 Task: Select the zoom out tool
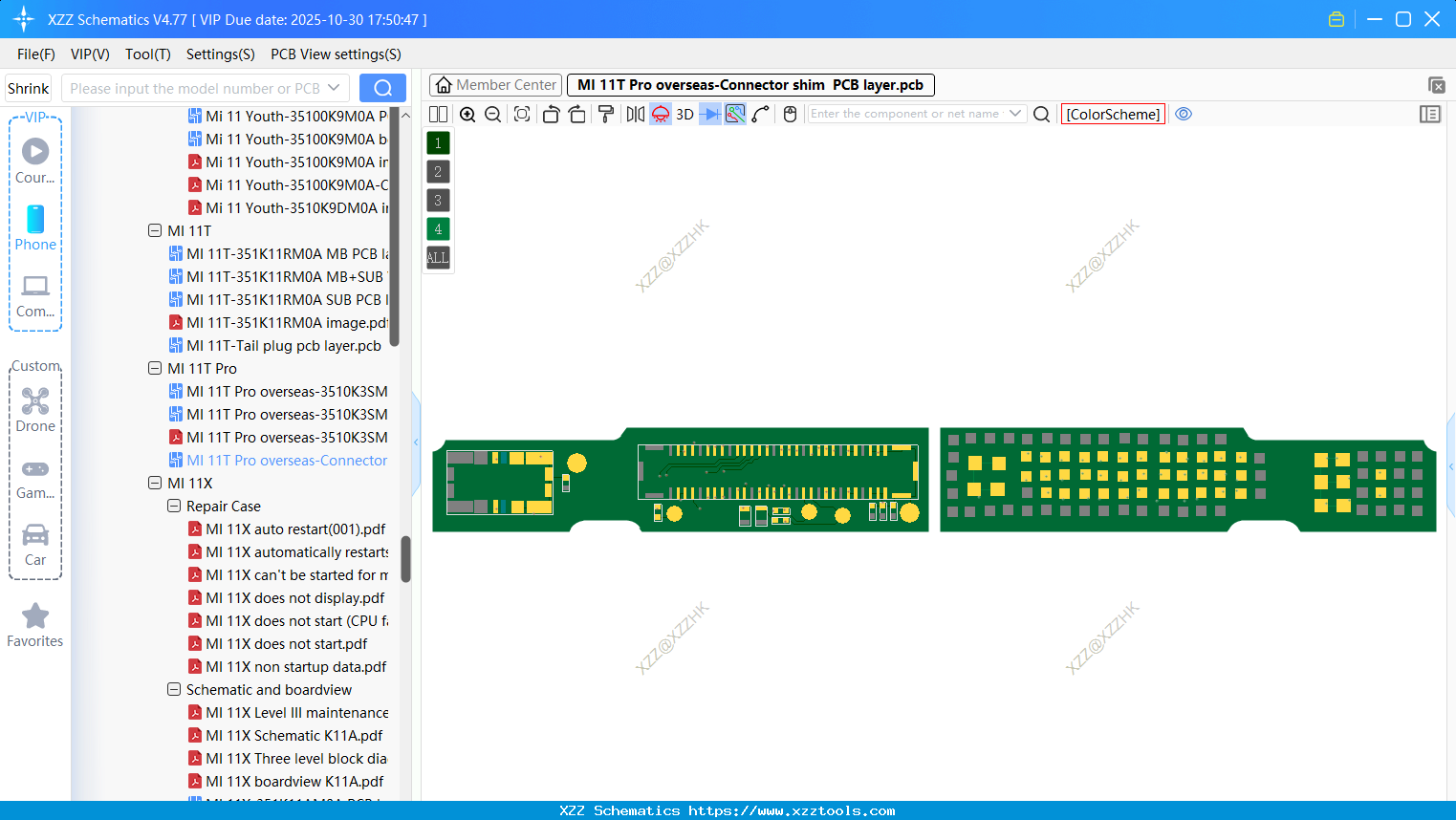tap(491, 114)
